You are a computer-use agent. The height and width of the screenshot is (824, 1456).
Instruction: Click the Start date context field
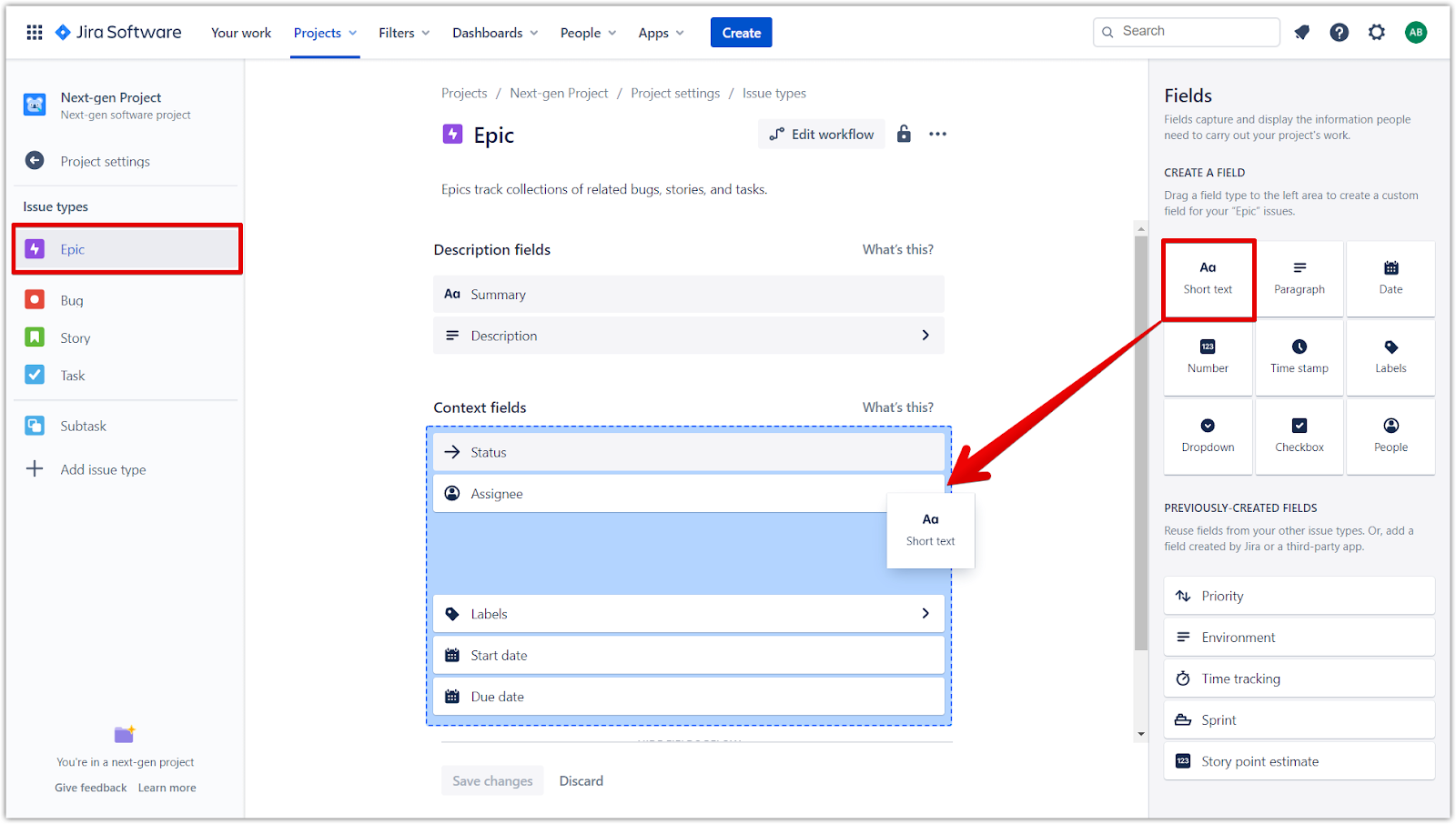point(689,655)
